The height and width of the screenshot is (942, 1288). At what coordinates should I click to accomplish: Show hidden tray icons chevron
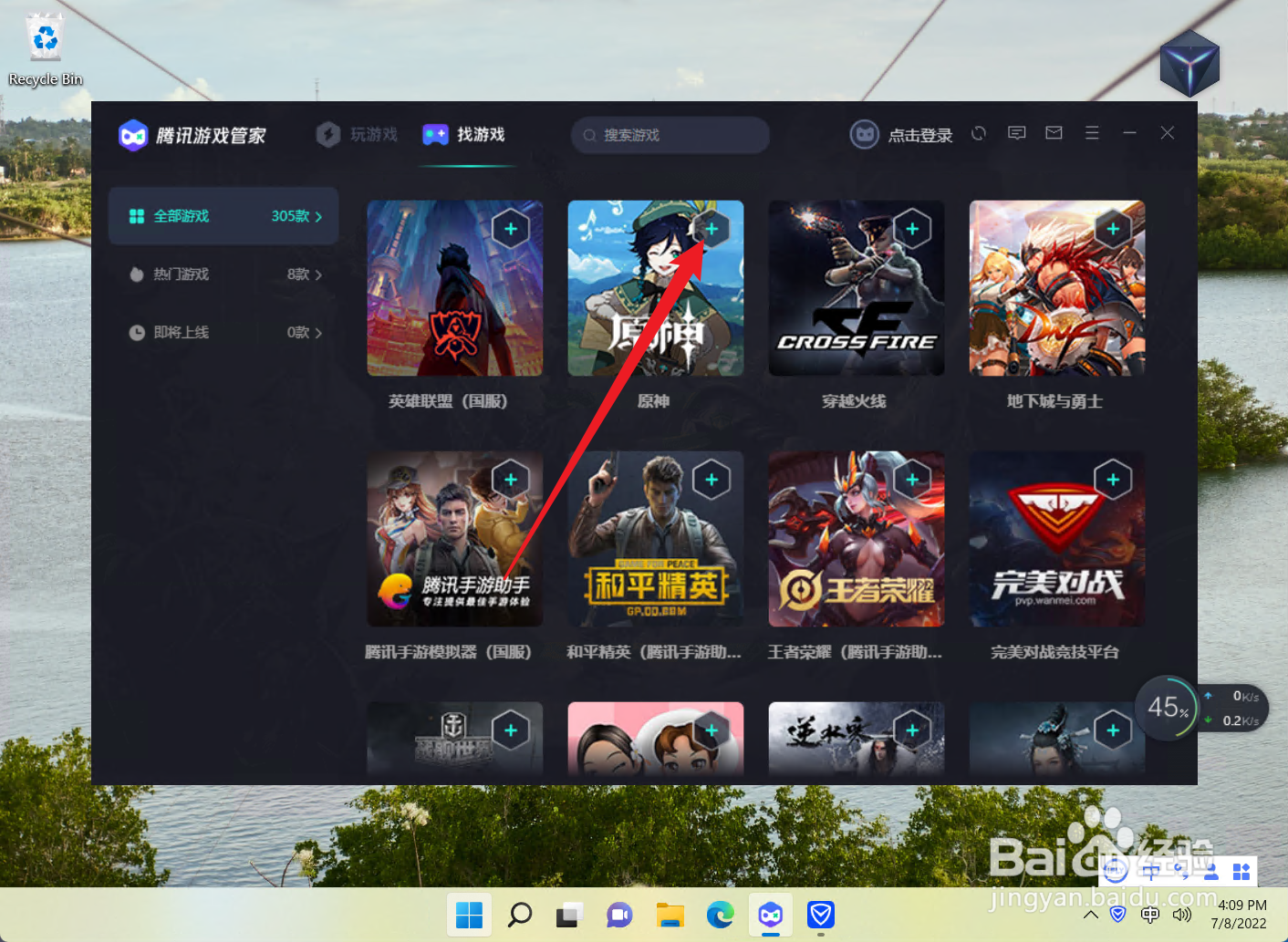point(1091,915)
